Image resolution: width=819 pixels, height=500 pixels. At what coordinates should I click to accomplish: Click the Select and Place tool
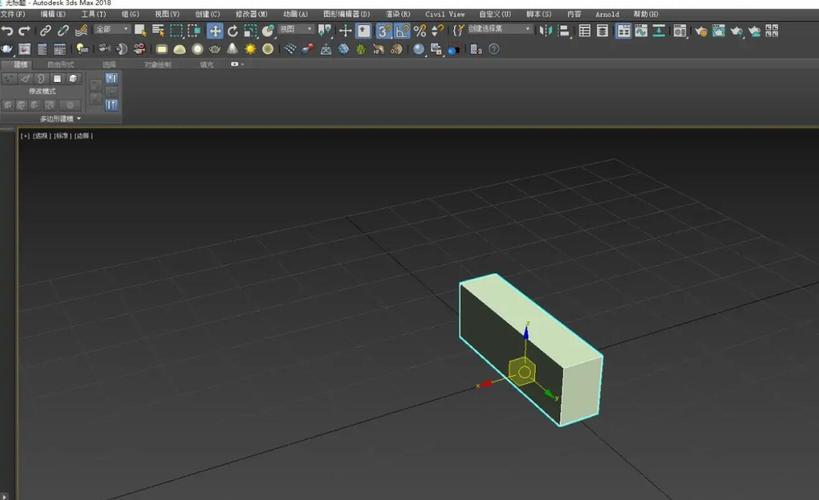[268, 31]
